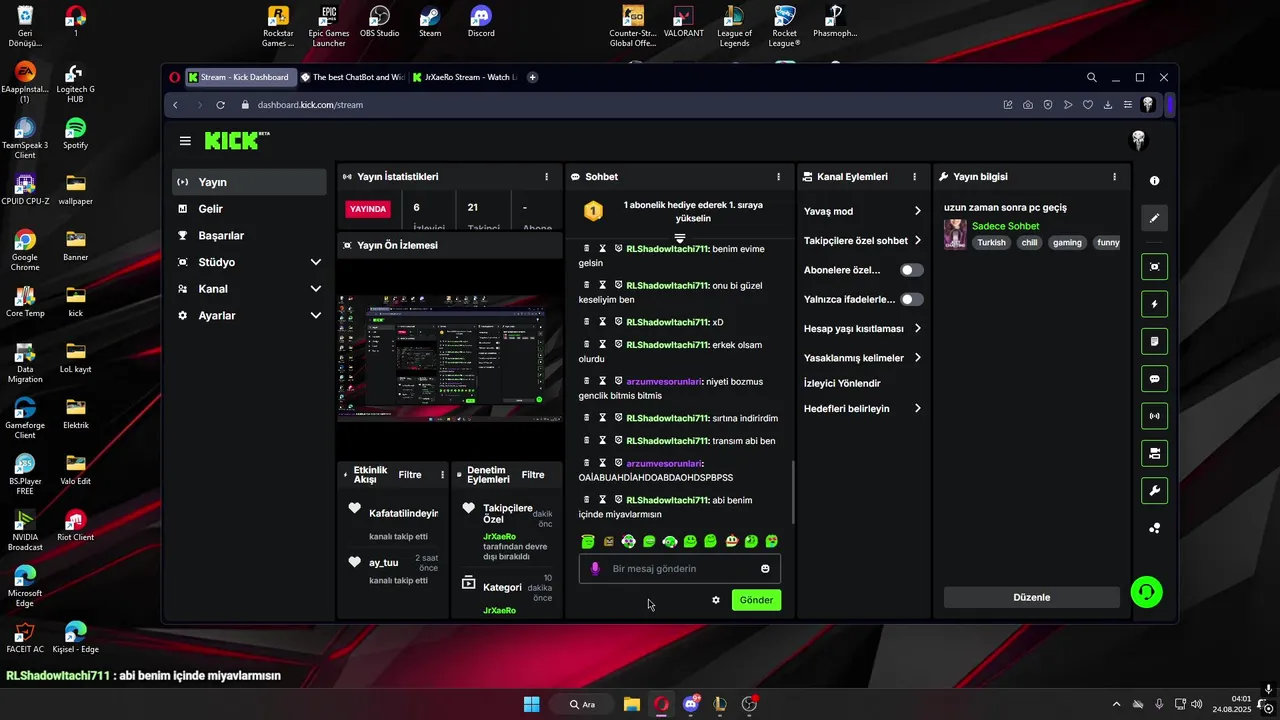Click Opera heart bookmark icon
The image size is (1280, 720).
(x=1088, y=105)
